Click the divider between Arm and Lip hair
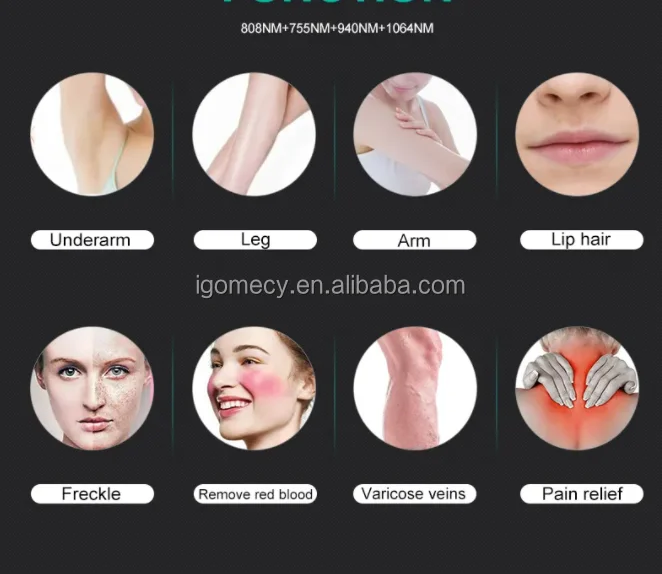Image resolution: width=662 pixels, height=574 pixels. pyautogui.click(x=496, y=139)
